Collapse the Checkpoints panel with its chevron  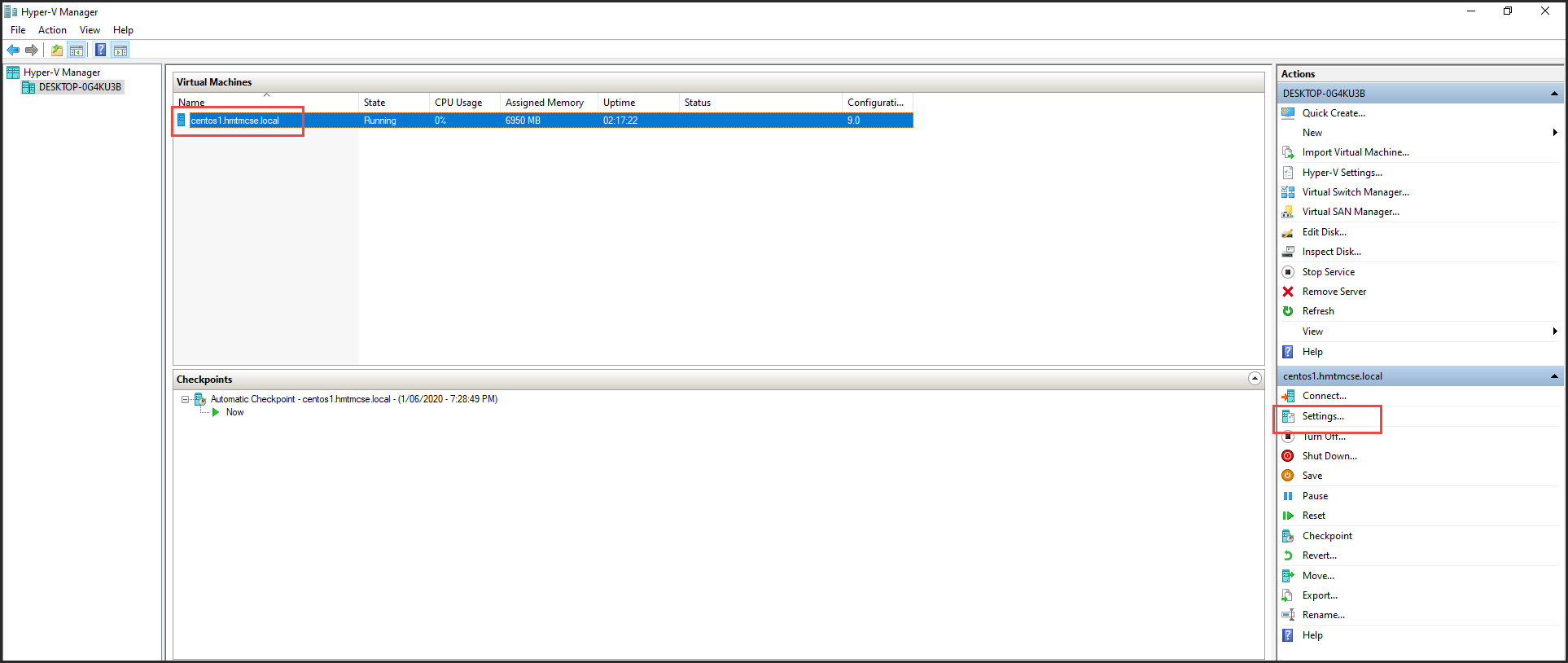click(x=1255, y=379)
